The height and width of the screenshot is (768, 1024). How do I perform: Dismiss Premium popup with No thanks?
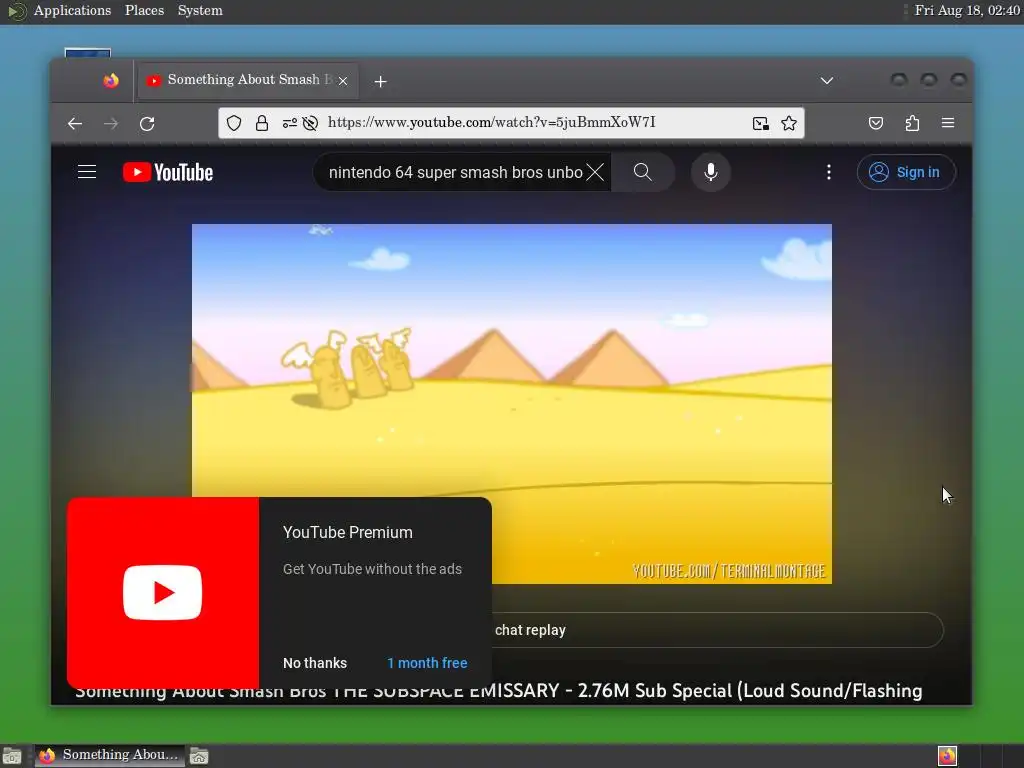coord(315,663)
